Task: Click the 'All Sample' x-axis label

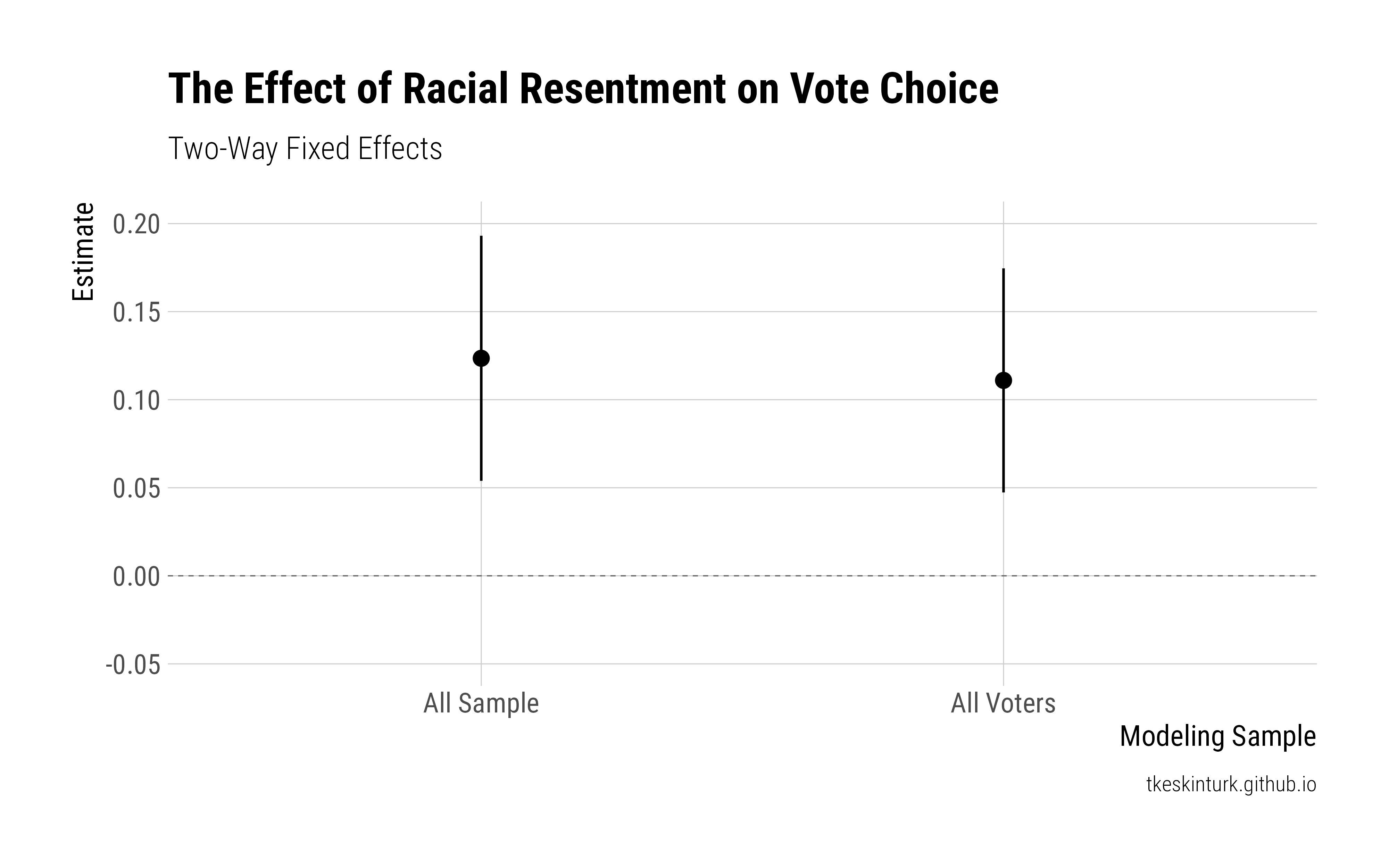Action: [481, 703]
